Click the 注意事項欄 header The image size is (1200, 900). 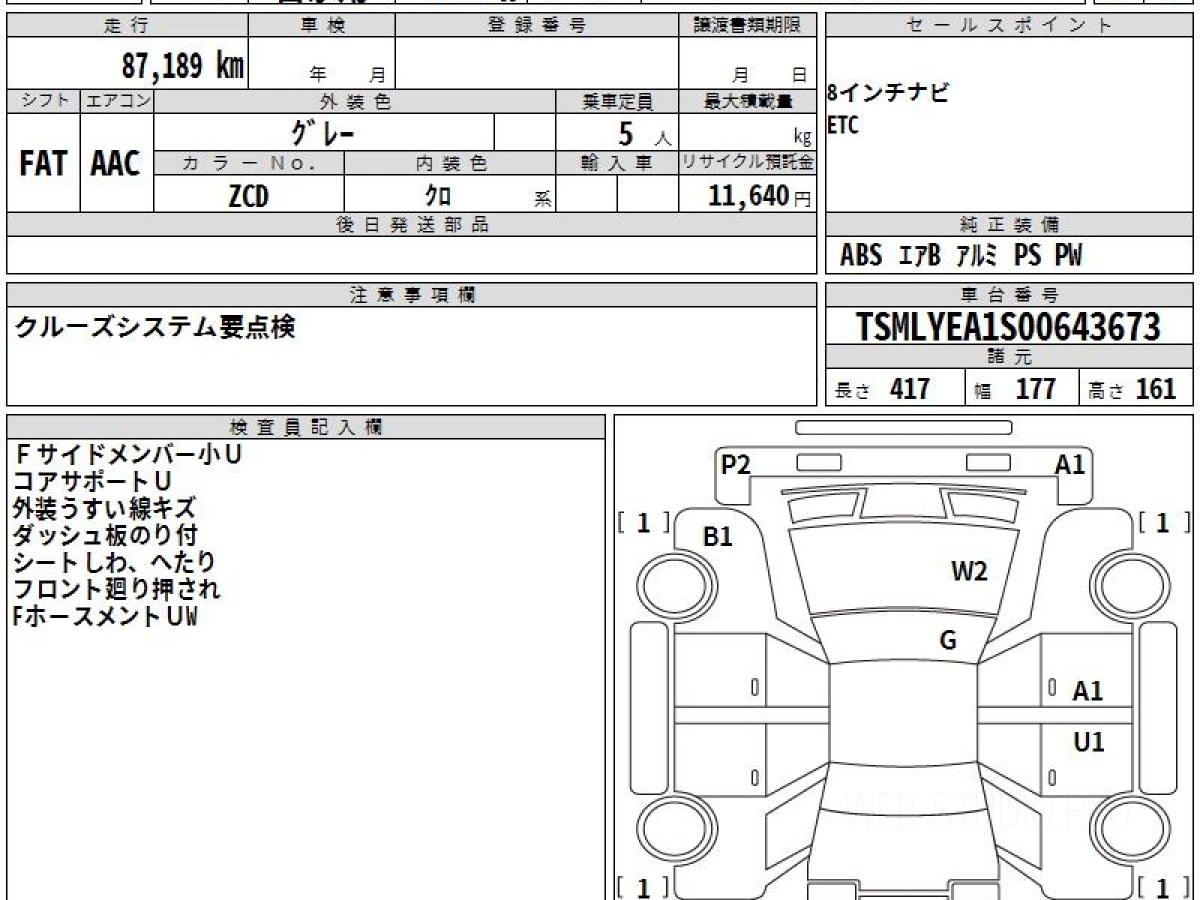pos(412,295)
